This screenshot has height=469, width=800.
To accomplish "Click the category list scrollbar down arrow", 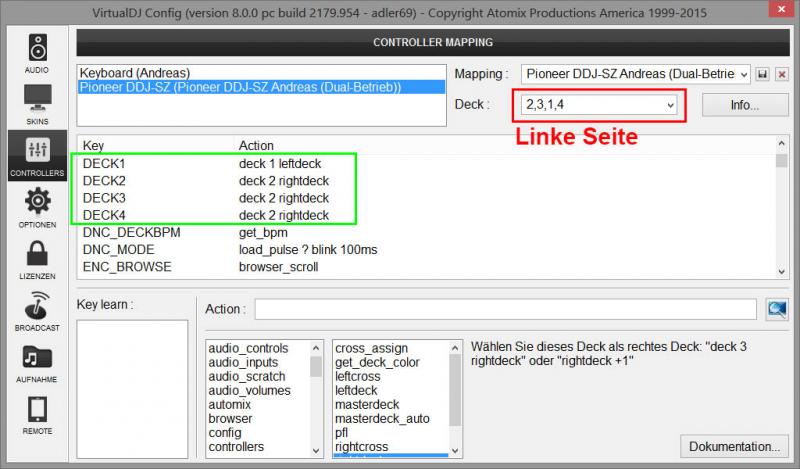I will [316, 451].
